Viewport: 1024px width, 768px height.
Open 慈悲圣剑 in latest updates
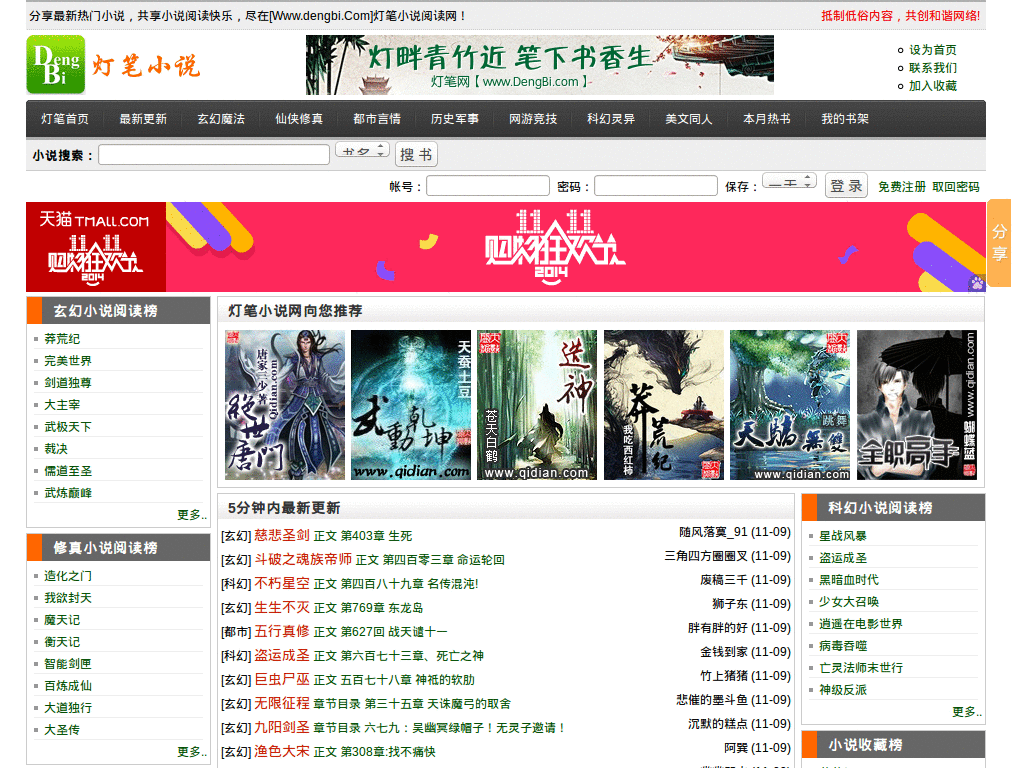(x=281, y=536)
